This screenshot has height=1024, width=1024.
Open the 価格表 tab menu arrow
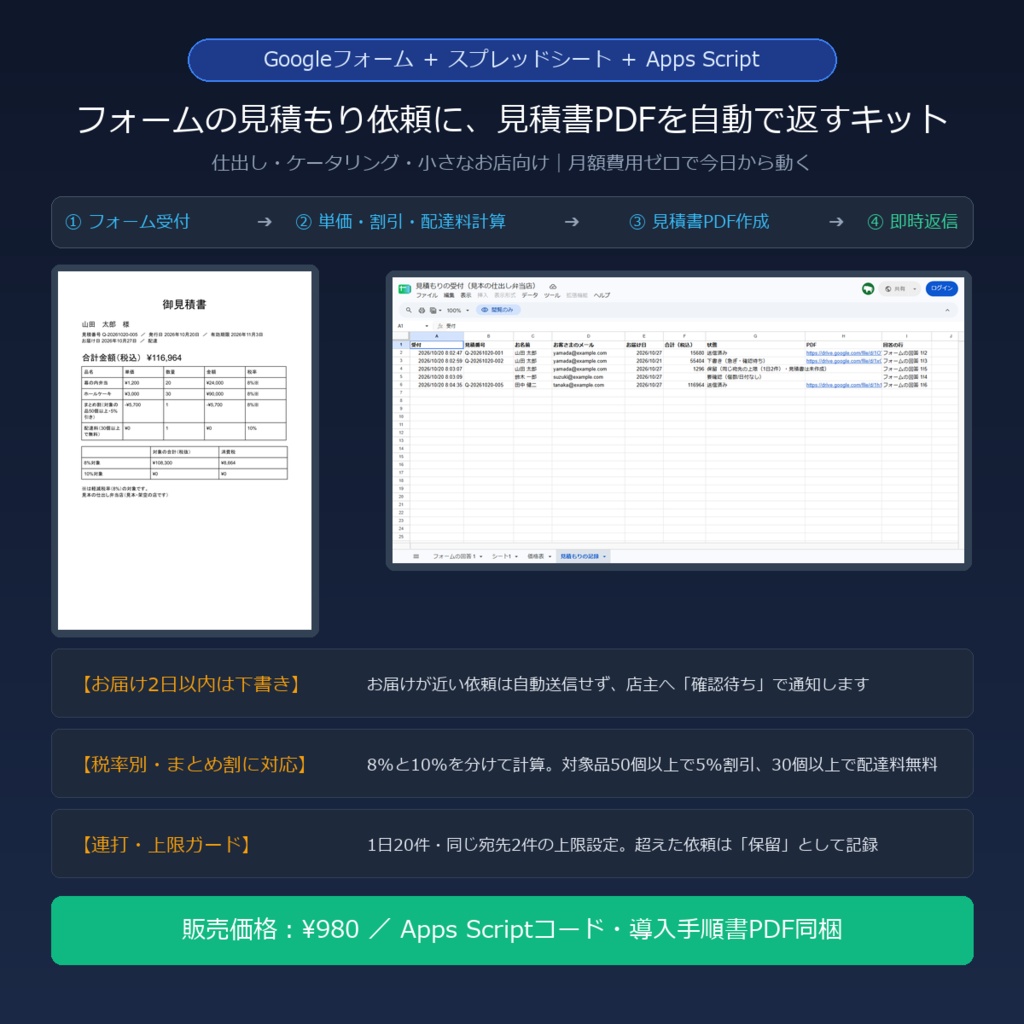tap(550, 556)
